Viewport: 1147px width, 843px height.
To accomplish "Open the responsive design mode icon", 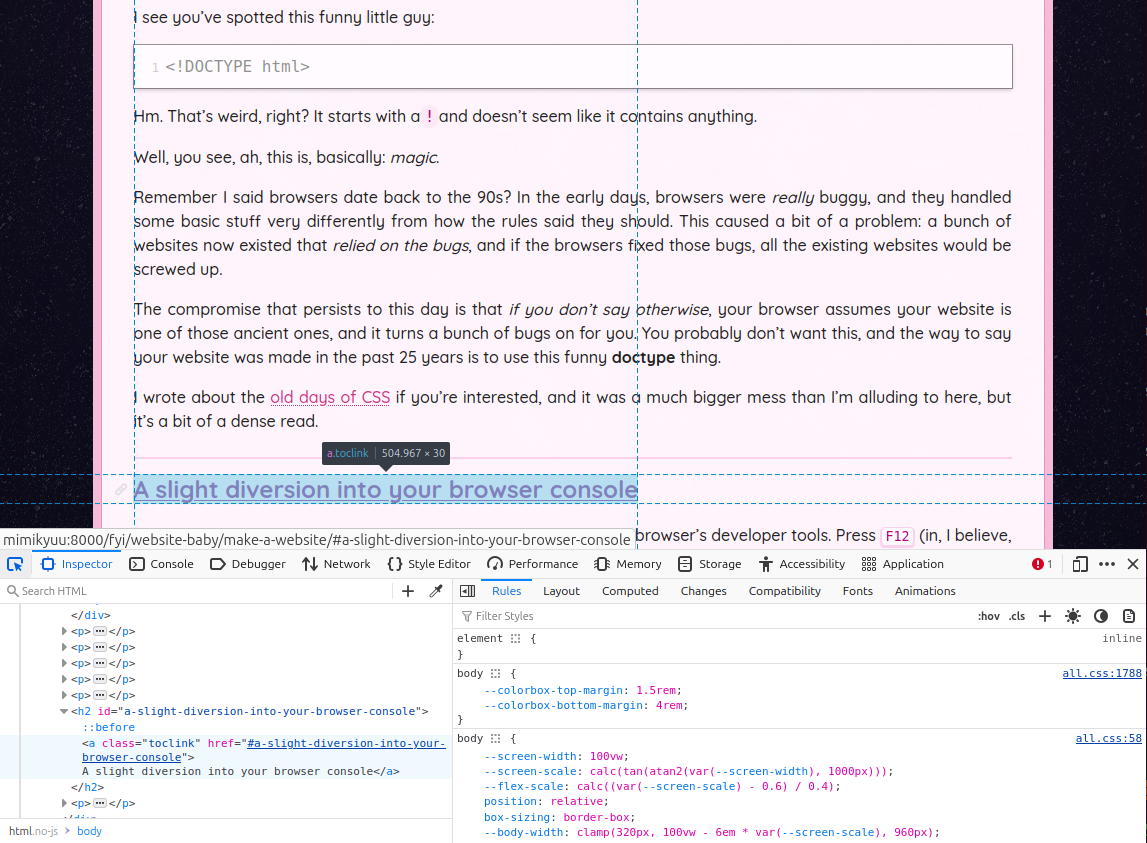I will coord(1080,564).
